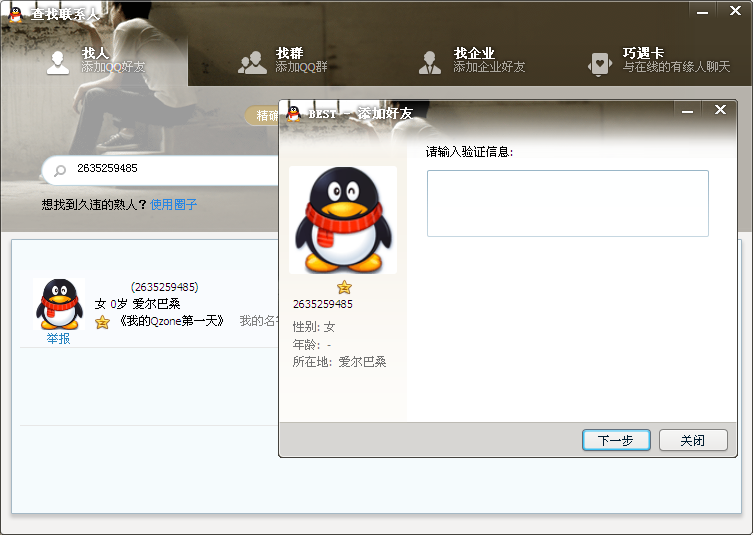Image resolution: width=753 pixels, height=535 pixels.
Task: Click the 找群 group icon
Action: [x=252, y=62]
